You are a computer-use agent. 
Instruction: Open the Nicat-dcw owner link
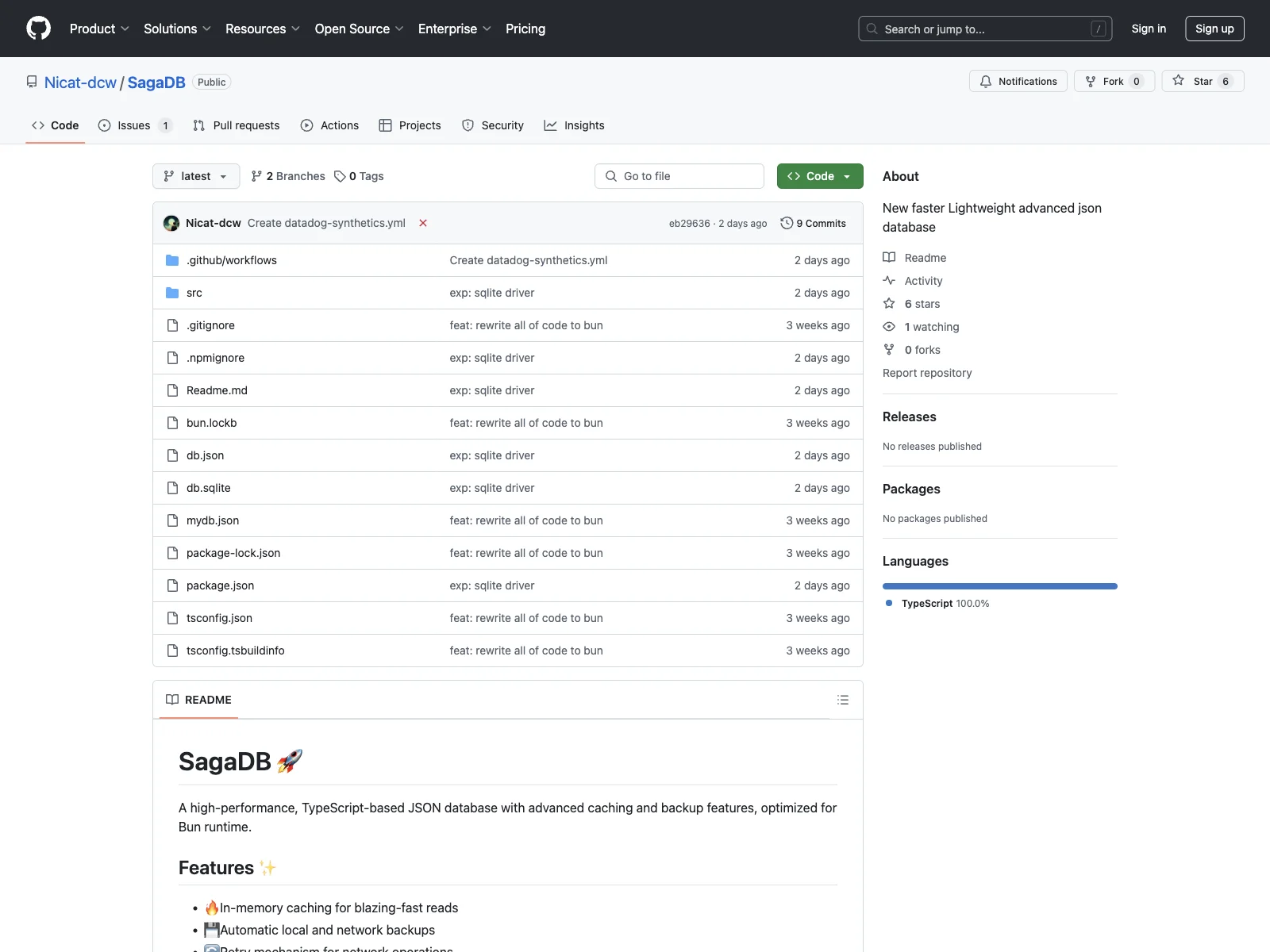coord(80,83)
